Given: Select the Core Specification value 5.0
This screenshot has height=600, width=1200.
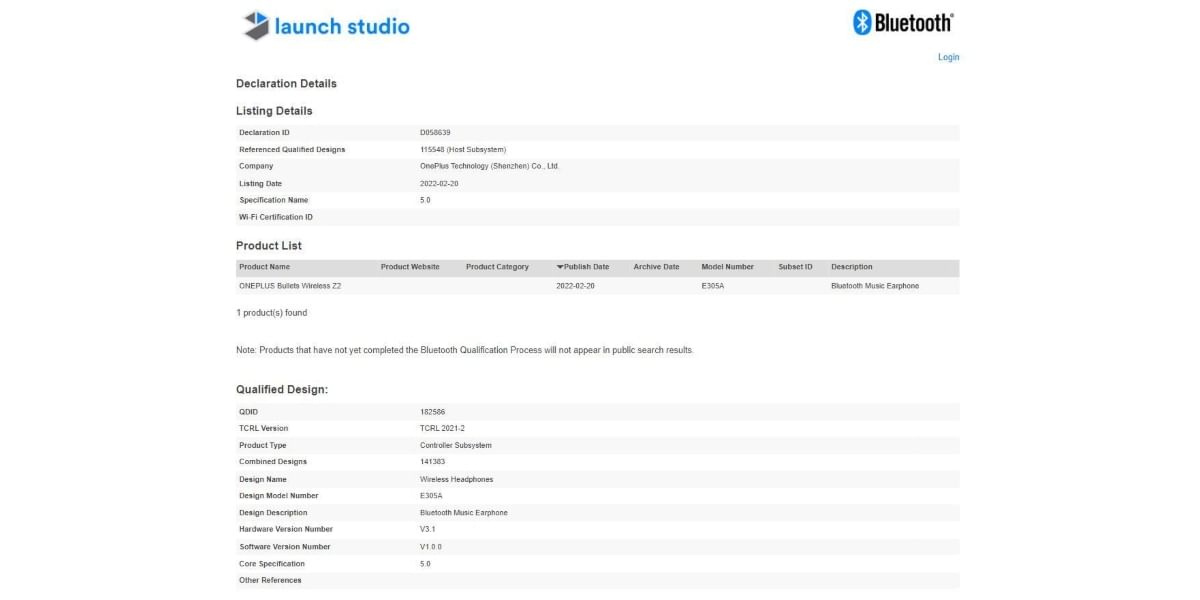Looking at the screenshot, I should tap(425, 563).
